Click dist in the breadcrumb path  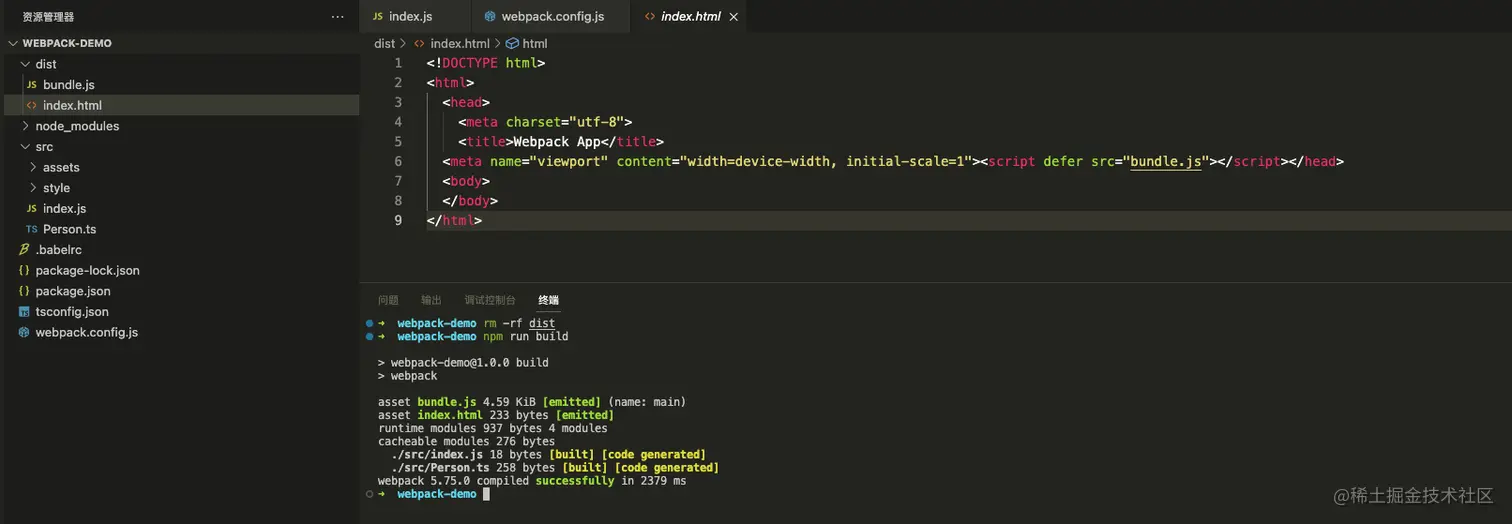click(x=385, y=43)
